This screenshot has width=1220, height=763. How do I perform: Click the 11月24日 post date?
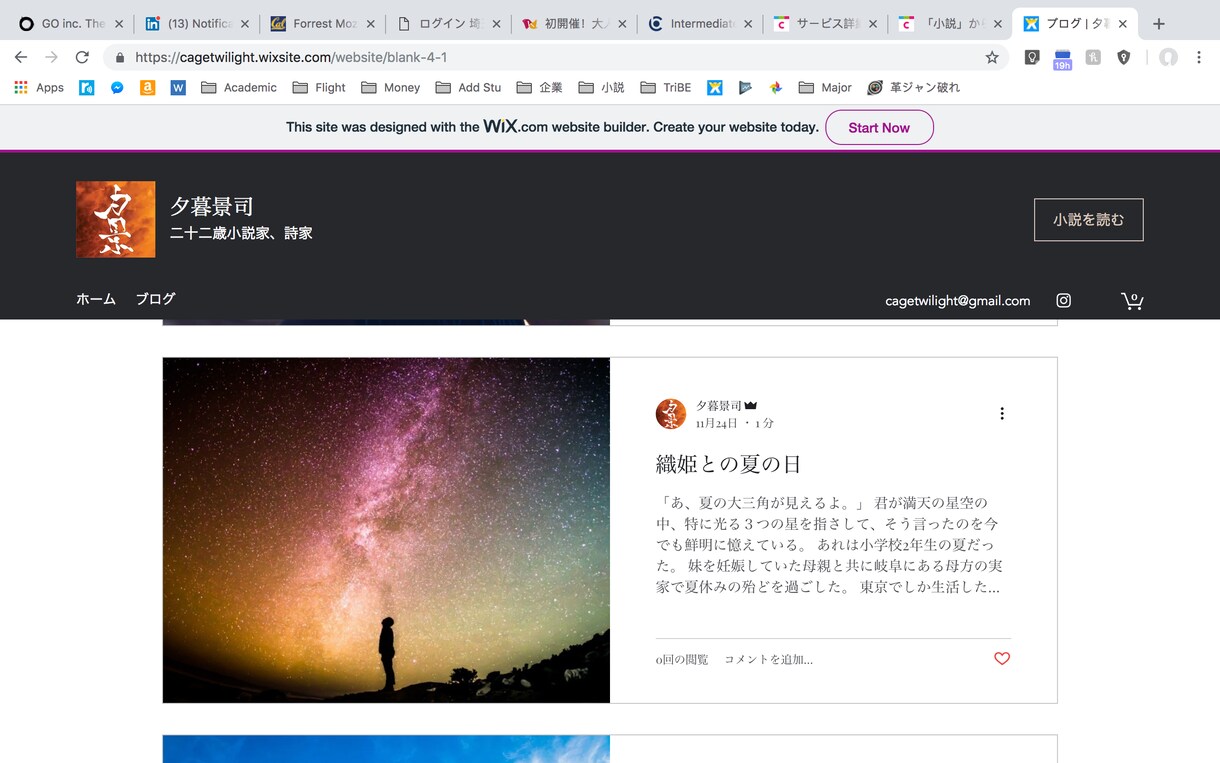(x=717, y=423)
